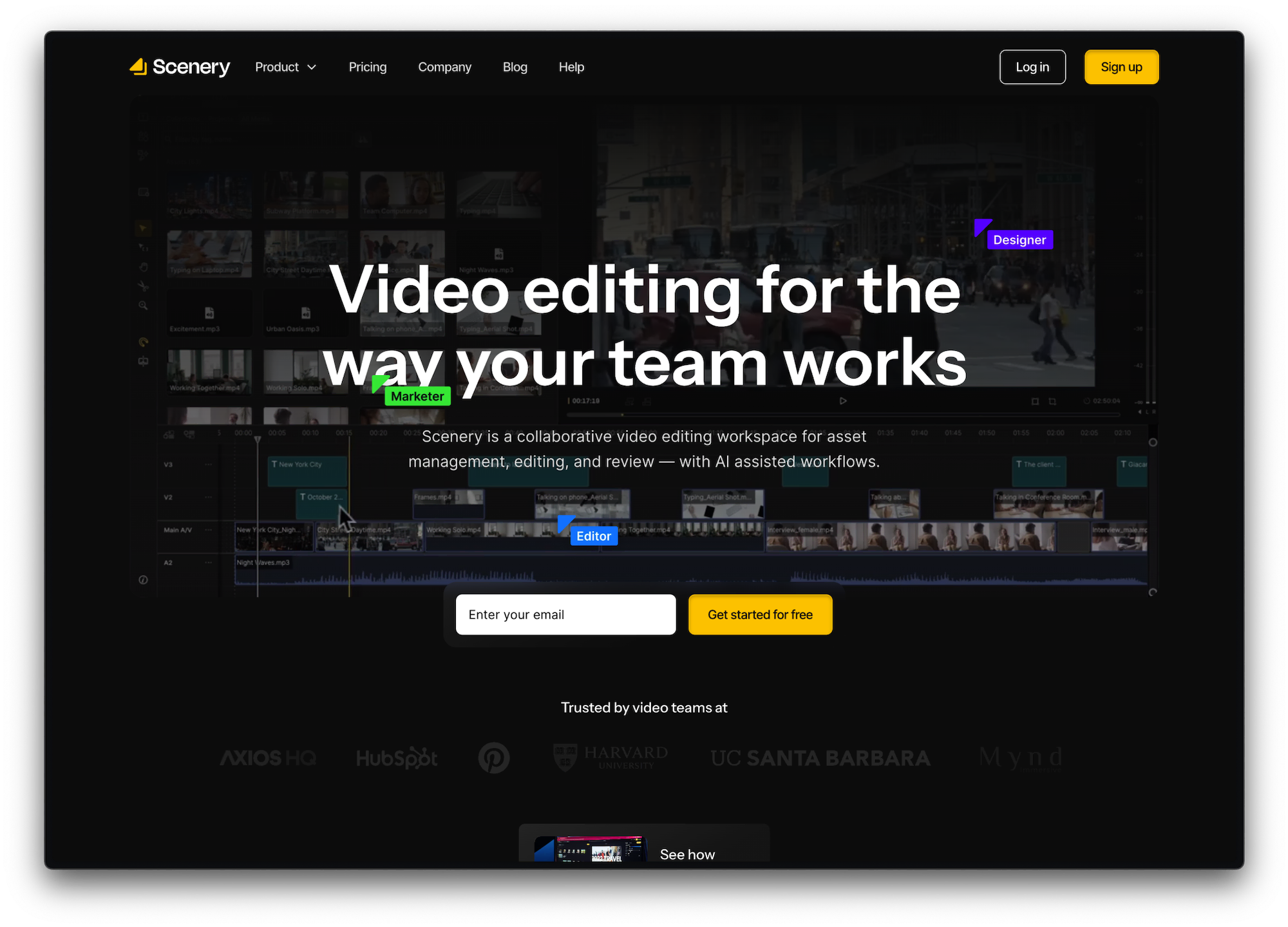This screenshot has width=1288, height=927.
Task: Click the Trusted by video teams at text
Action: [644, 707]
